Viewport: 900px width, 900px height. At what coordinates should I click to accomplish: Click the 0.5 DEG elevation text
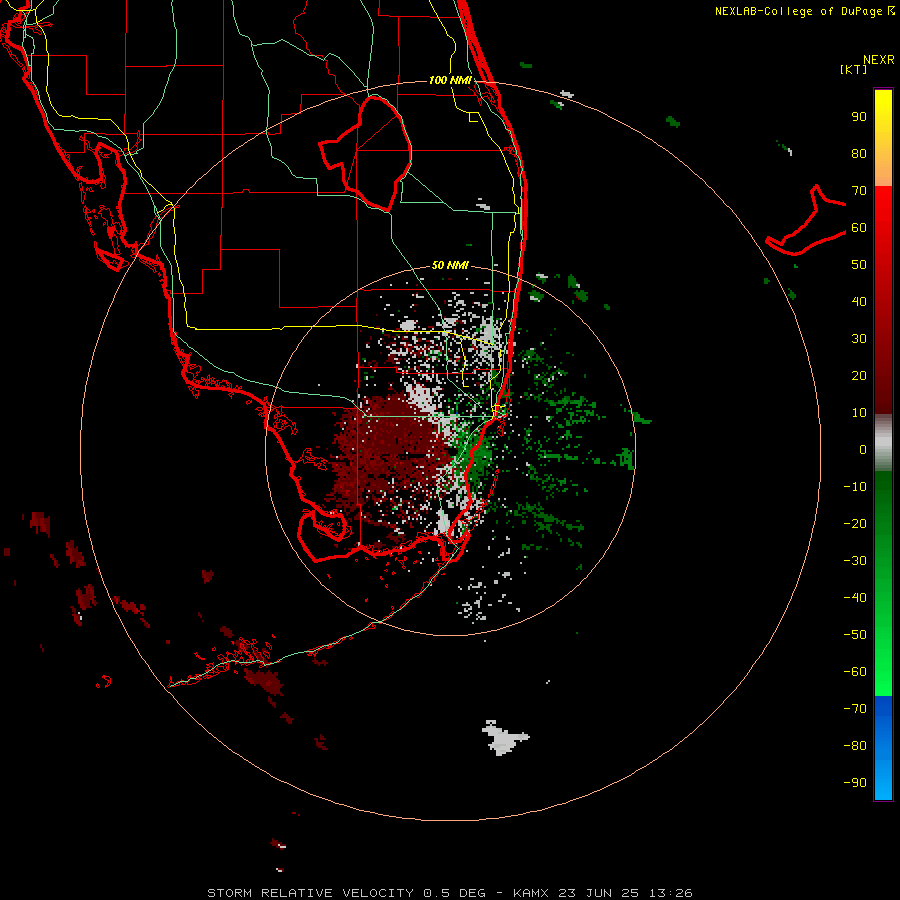(x=455, y=893)
